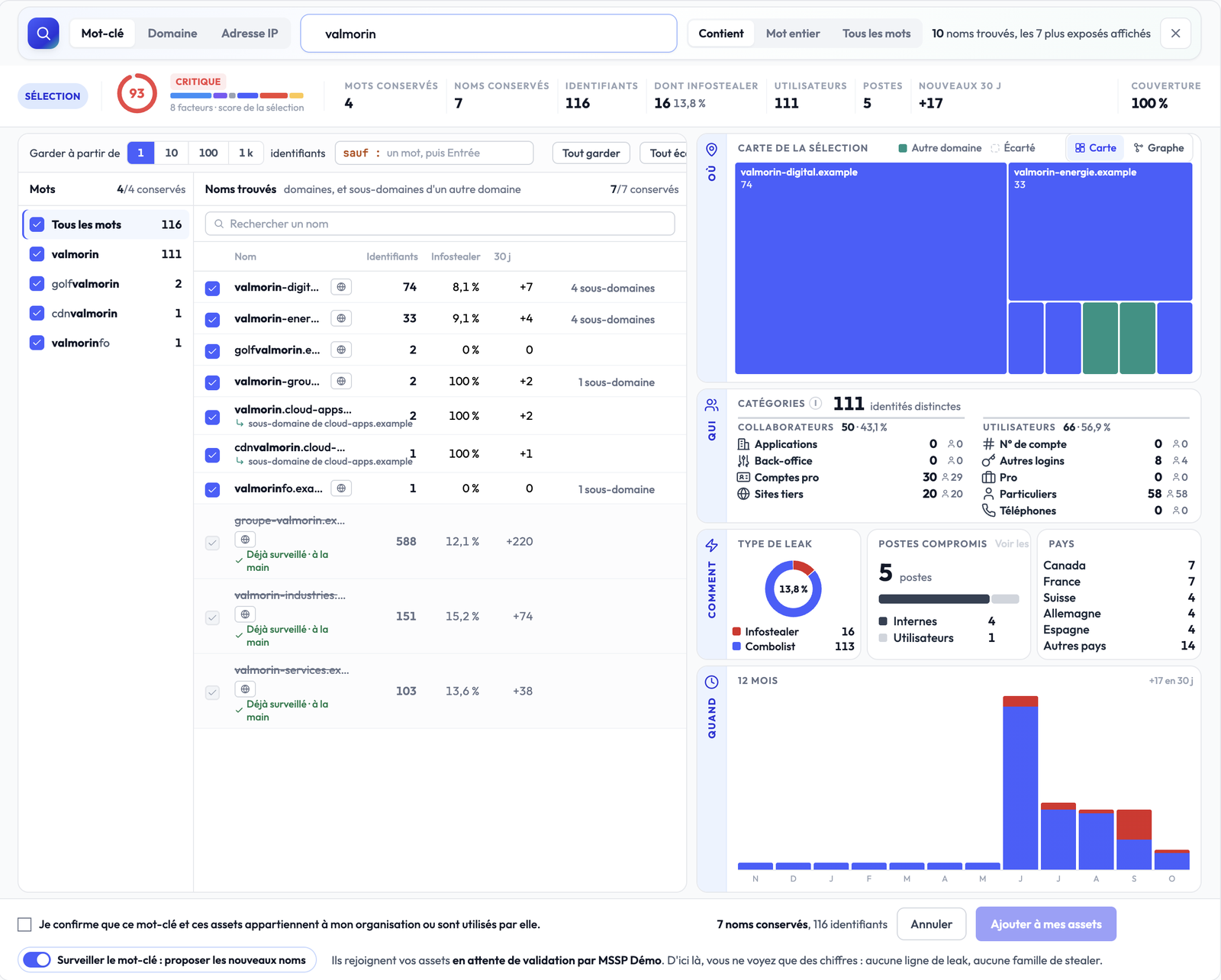Click the 'Tout garder' button
Image resolution: width=1221 pixels, height=980 pixels.
pos(591,153)
